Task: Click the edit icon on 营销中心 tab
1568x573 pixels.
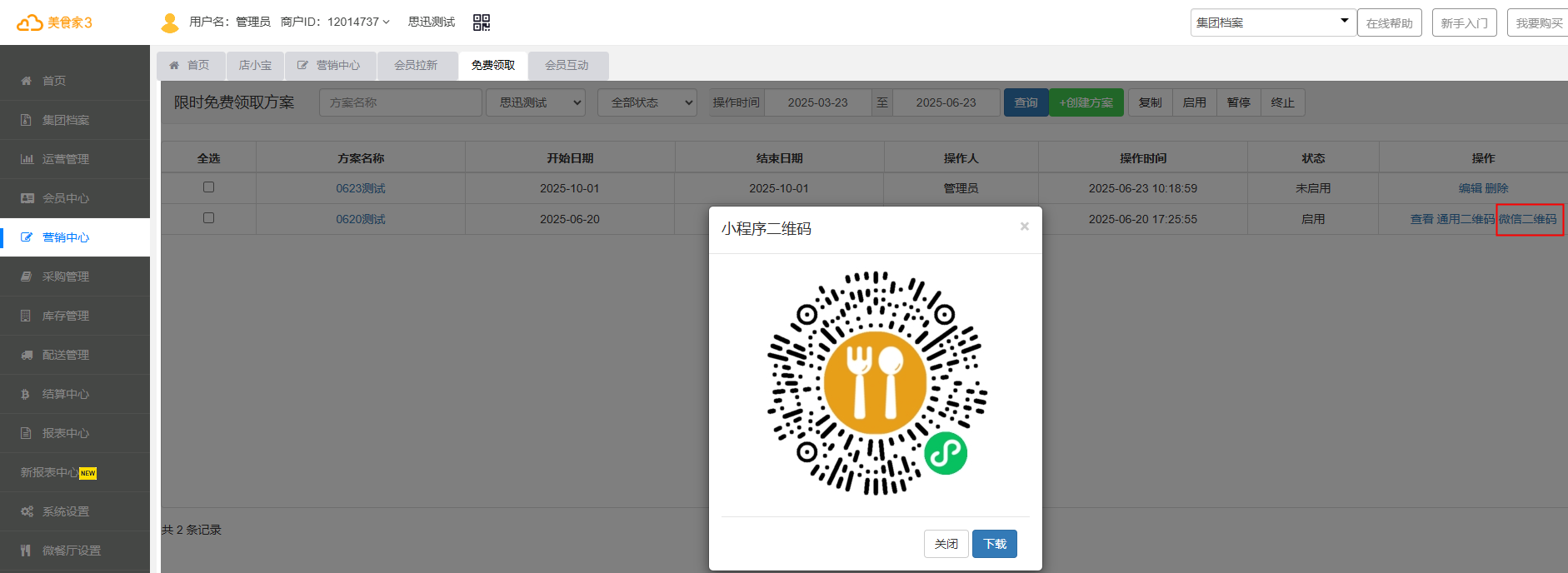Action: (303, 65)
